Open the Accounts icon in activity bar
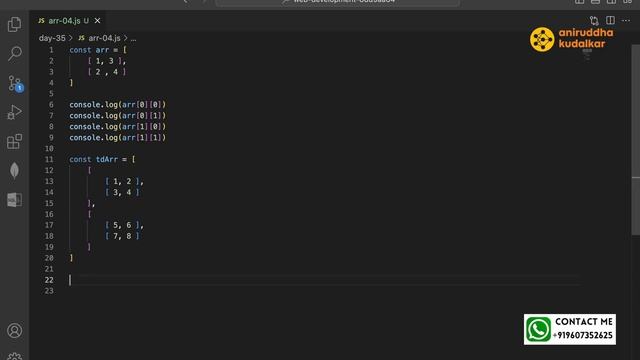This screenshot has height=360, width=640. (x=15, y=331)
